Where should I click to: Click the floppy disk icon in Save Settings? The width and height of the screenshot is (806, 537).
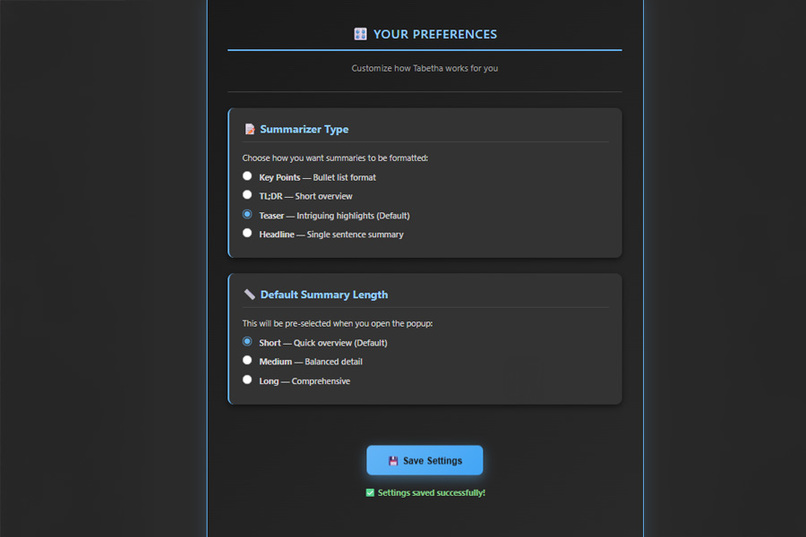pyautogui.click(x=393, y=460)
